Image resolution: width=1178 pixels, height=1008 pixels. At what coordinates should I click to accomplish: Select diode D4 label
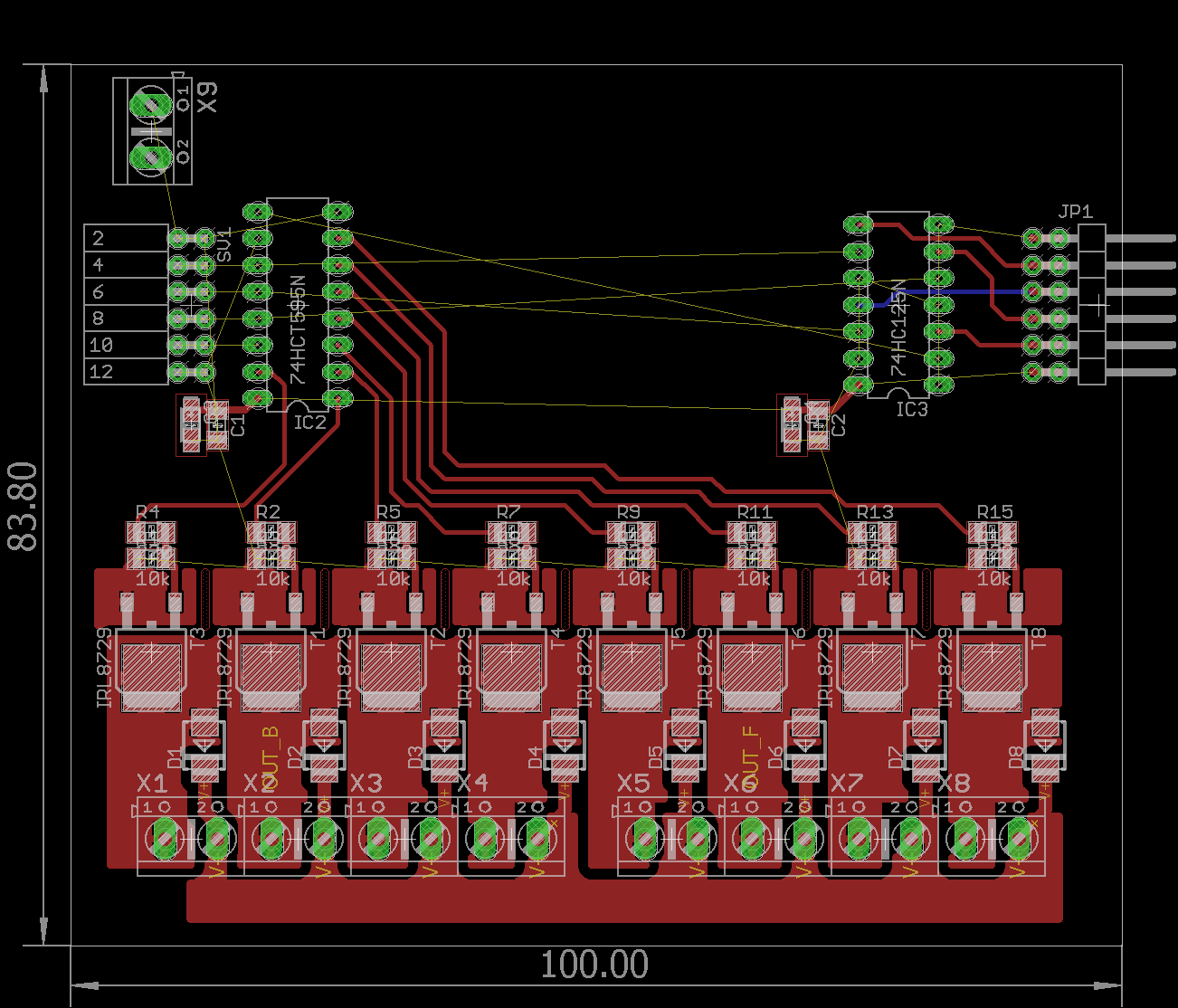tap(536, 757)
